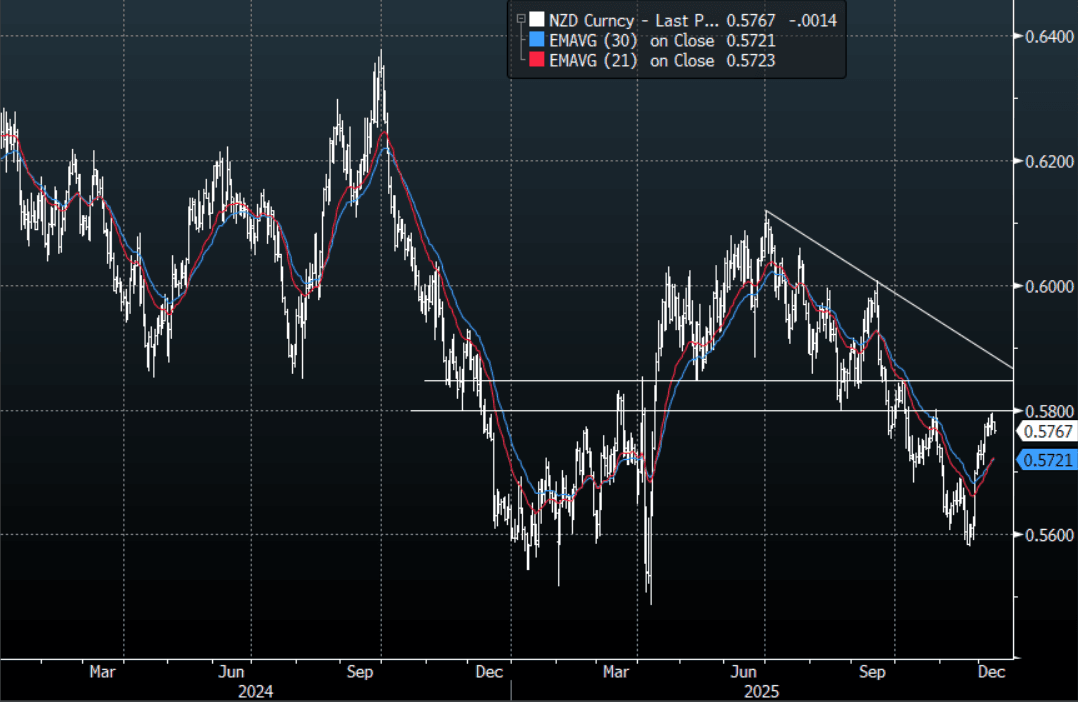The image size is (1078, 702).
Task: Click the Mar 2024 month axis label
Action: (102, 672)
